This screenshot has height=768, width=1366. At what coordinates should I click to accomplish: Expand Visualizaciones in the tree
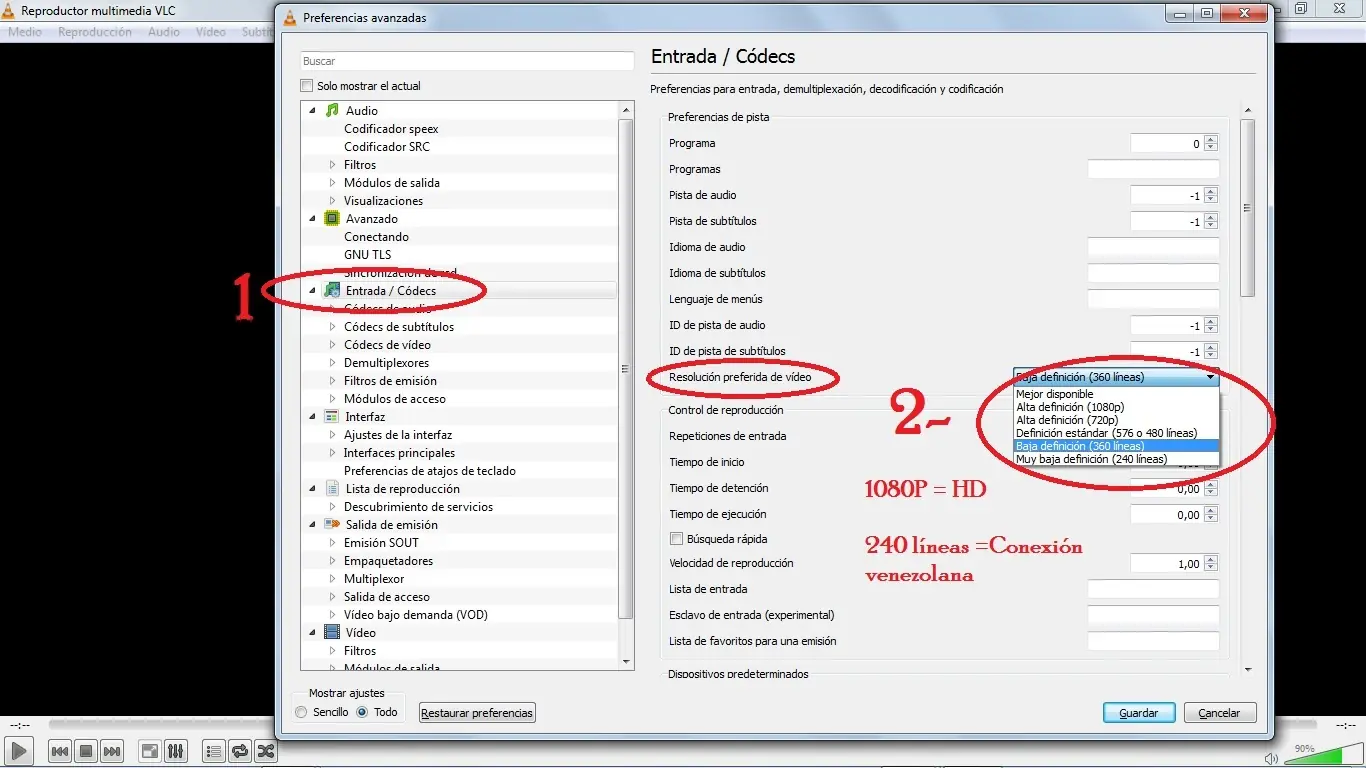click(333, 201)
